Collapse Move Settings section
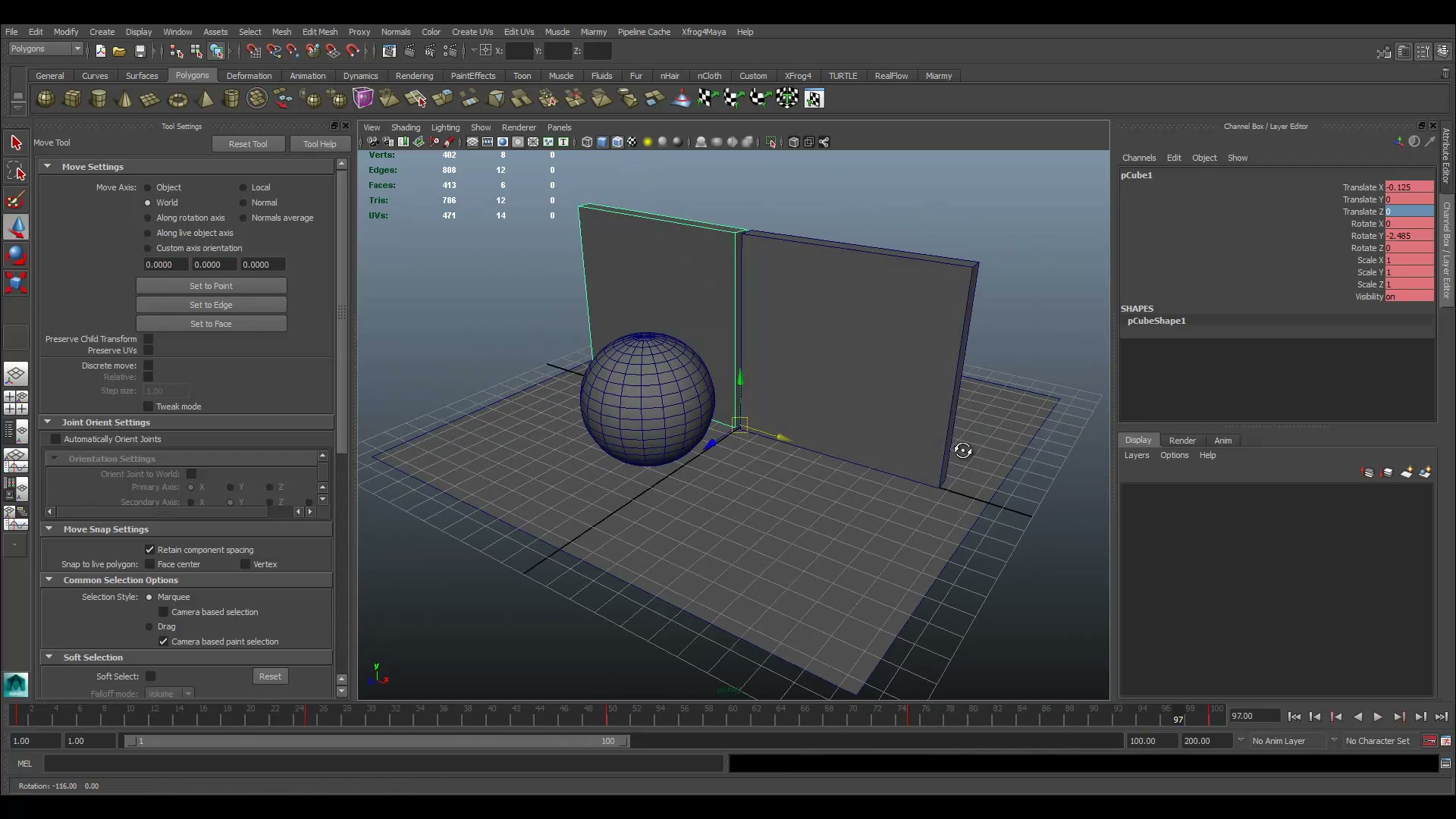The height and width of the screenshot is (819, 1456). [48, 166]
